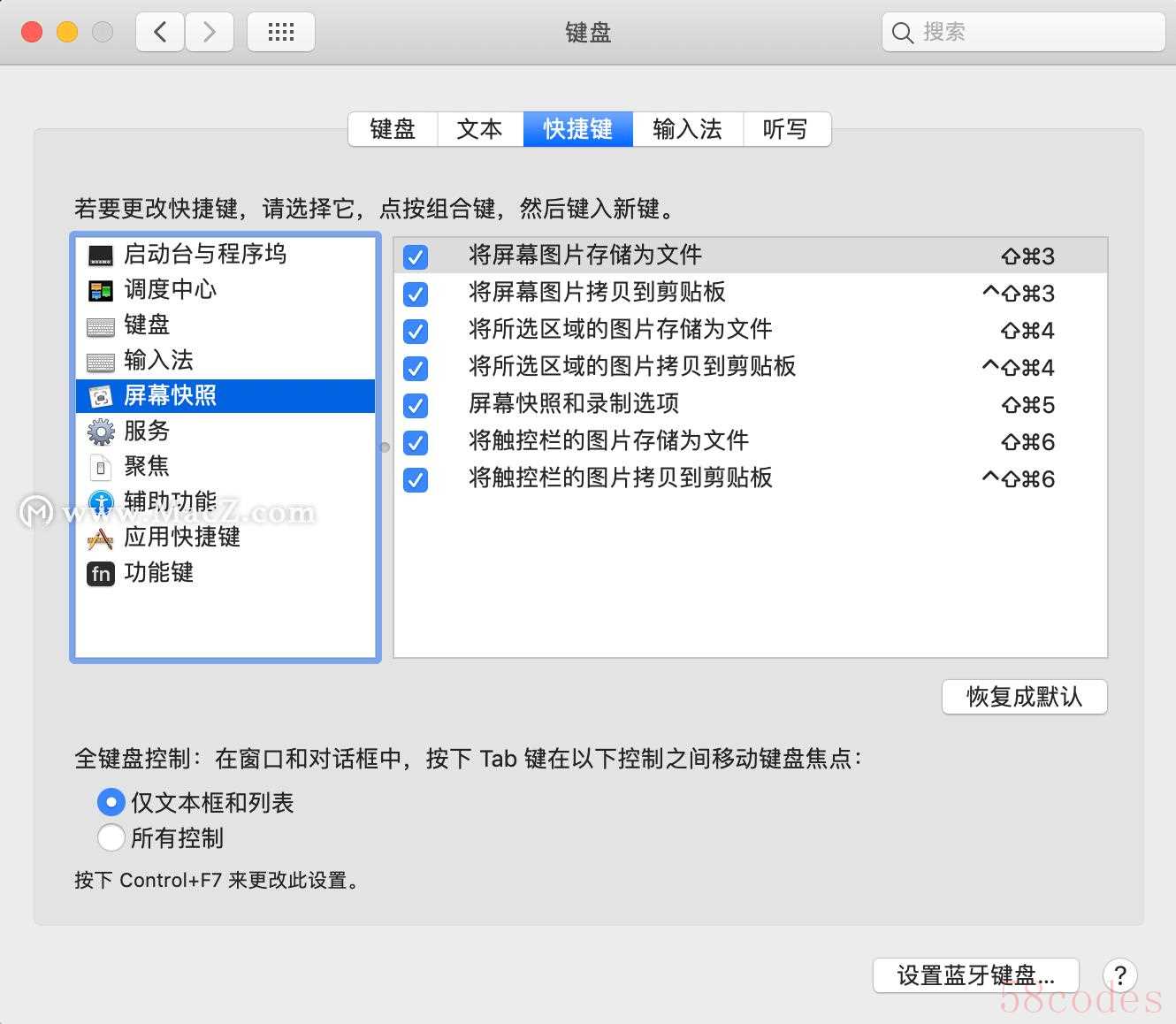Click the 辅助功能 accessibility icon
1176x1024 pixels.
[x=101, y=503]
